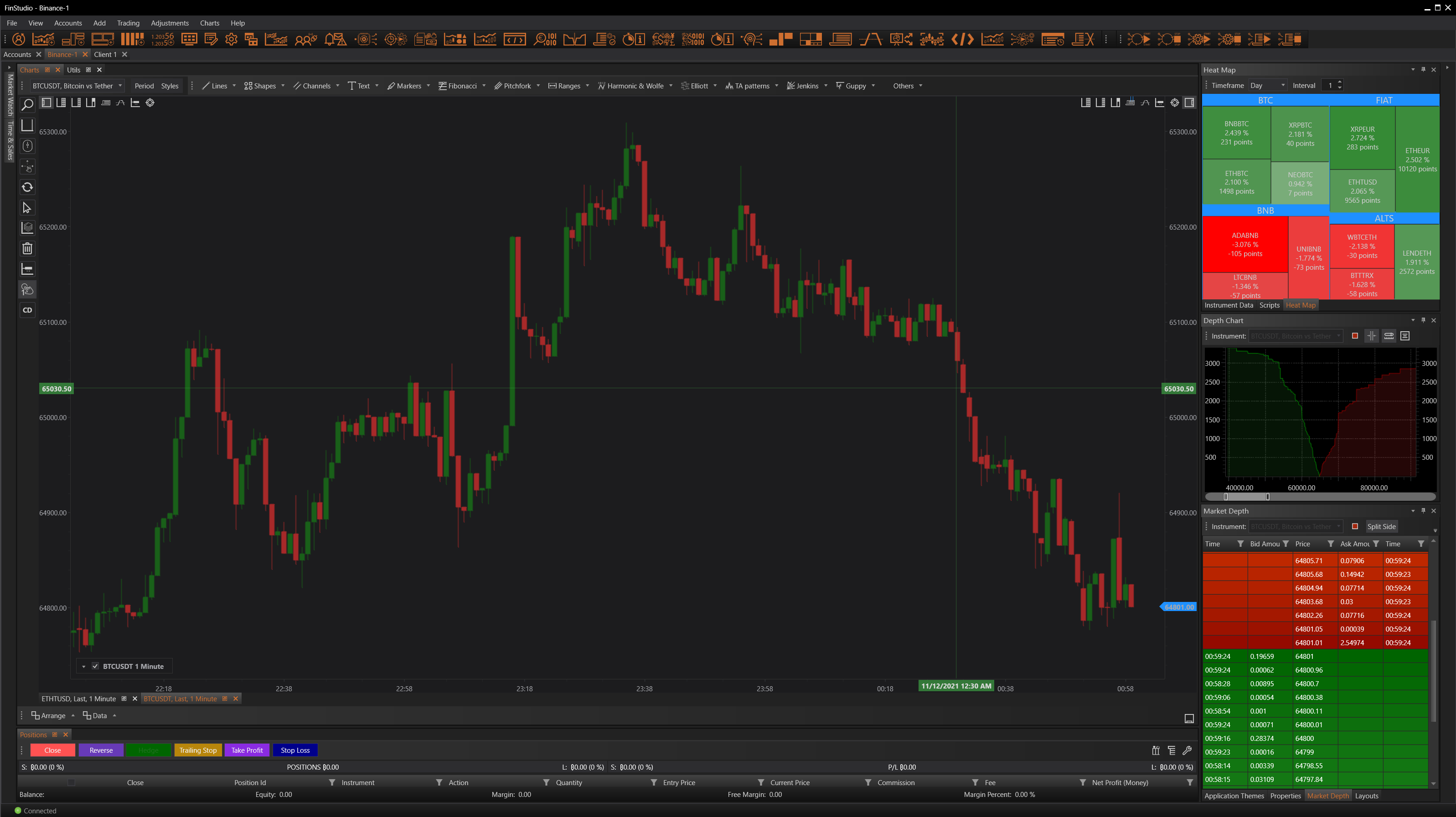Toggle the BTCUSDT 1 Minute checkbox
The width and height of the screenshot is (1456, 817).
tap(95, 666)
